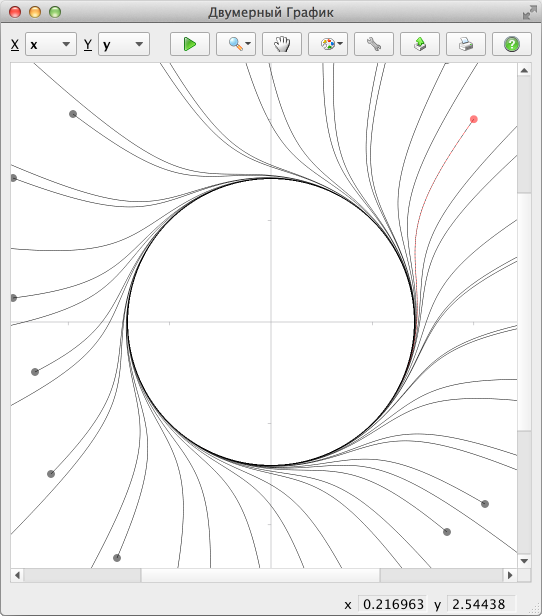Screen dimensions: 542x616
Task: Click the horizontal scrollbar right arrow
Action: pyautogui.click(x=510, y=575)
